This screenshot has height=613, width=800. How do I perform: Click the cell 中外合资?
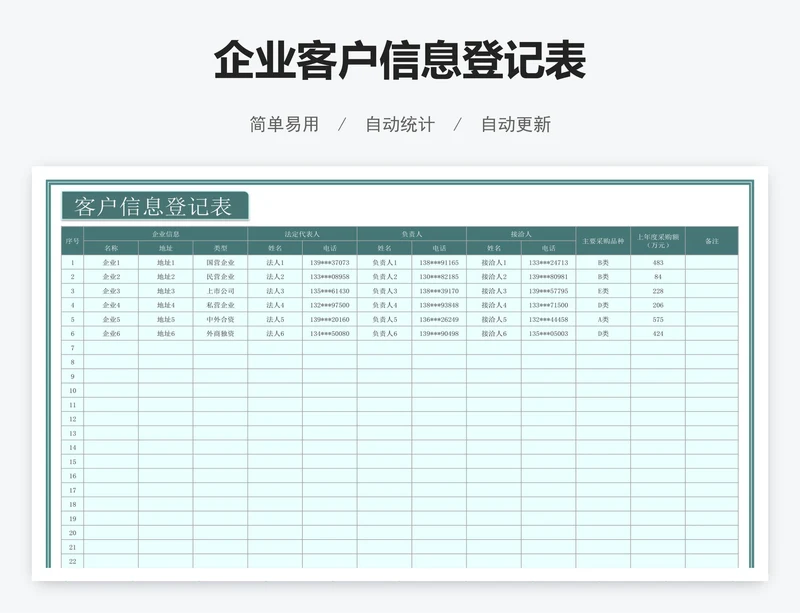[x=220, y=320]
